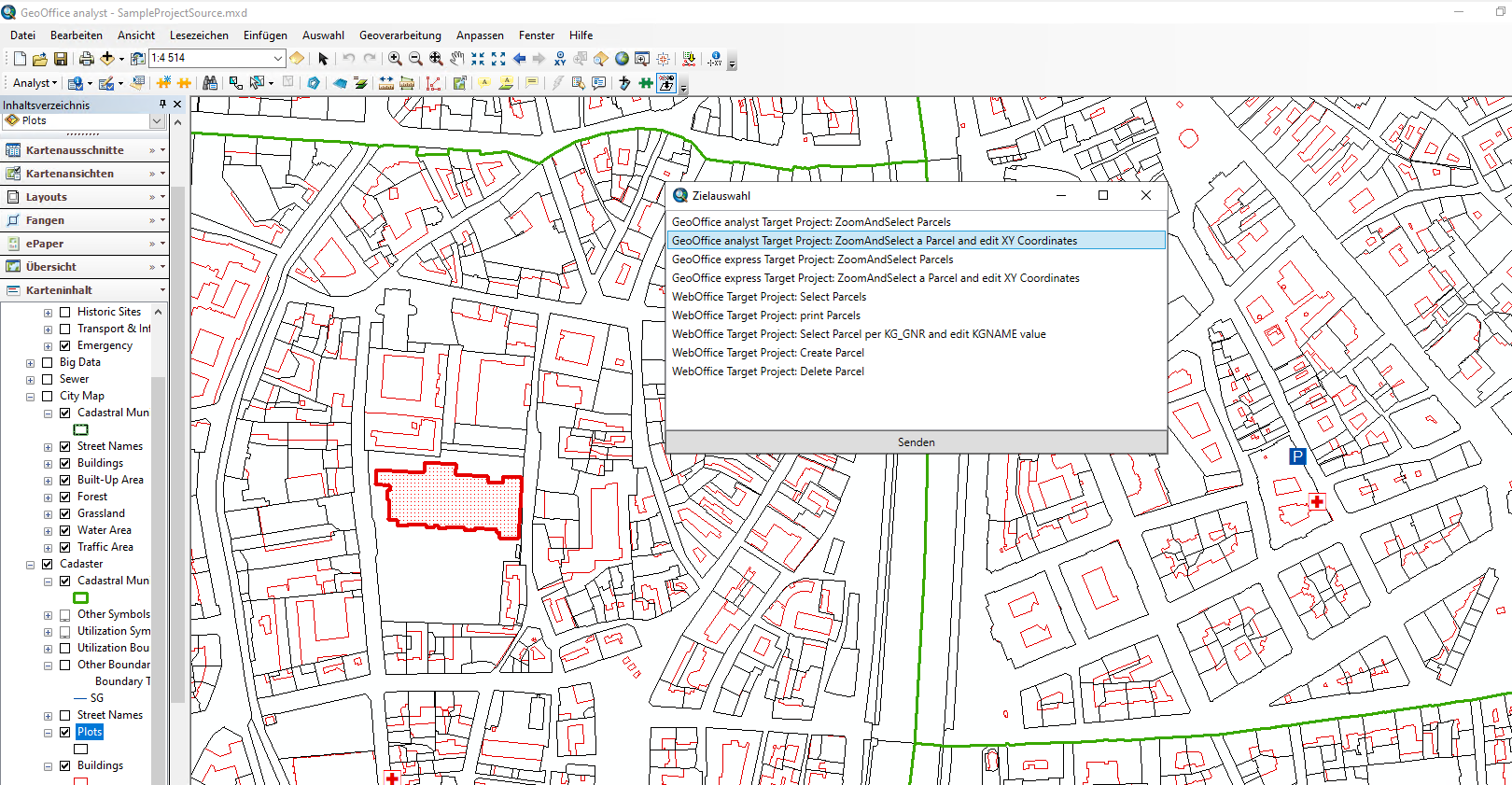This screenshot has width=1512, height=785.
Task: Select the black arrow pointer tool
Action: point(323,59)
